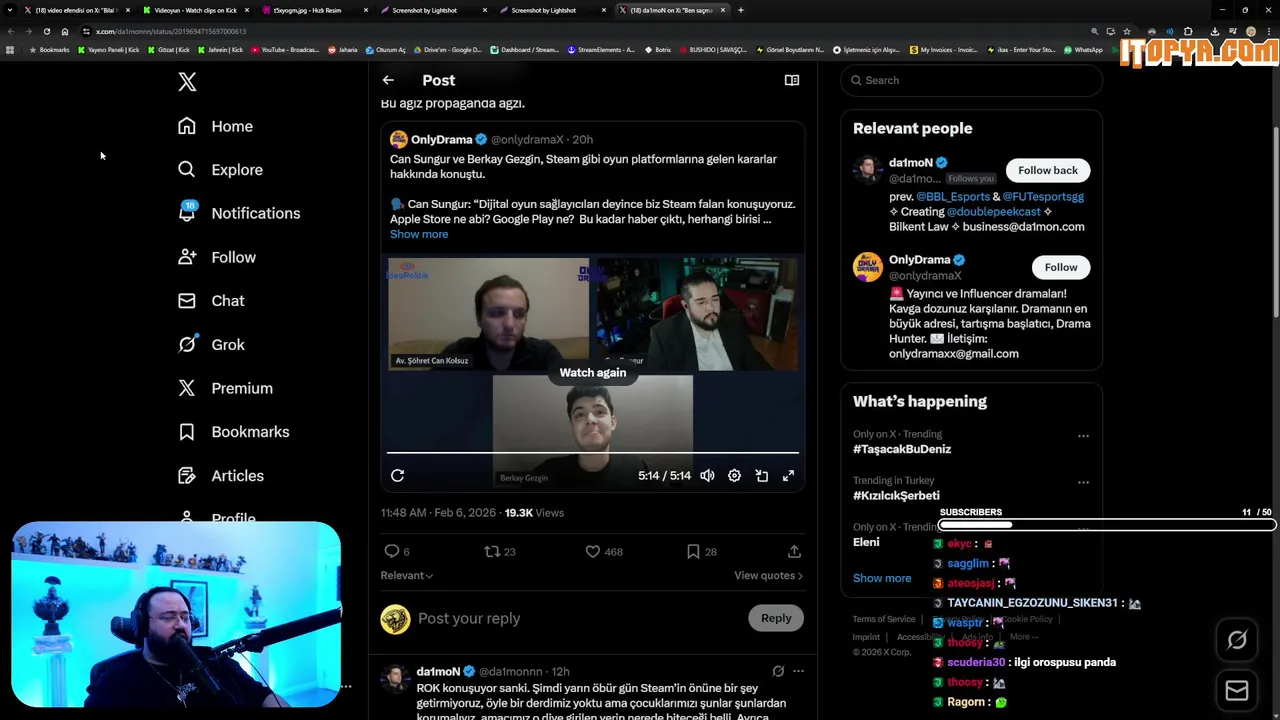1280x720 pixels.
Task: Share the post using upload icon
Action: (x=794, y=551)
